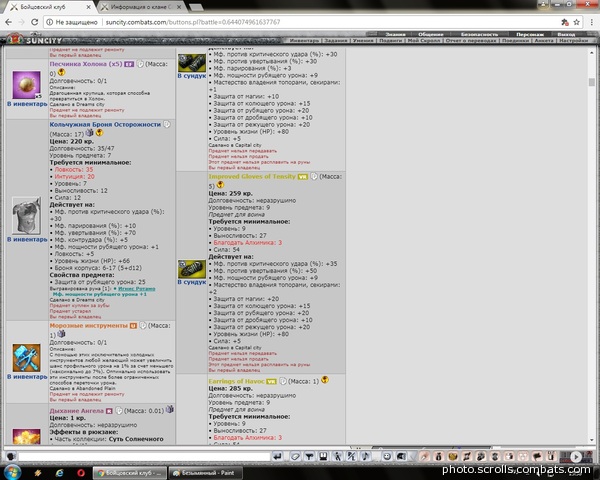Open the Безопасность menu

(479, 34)
